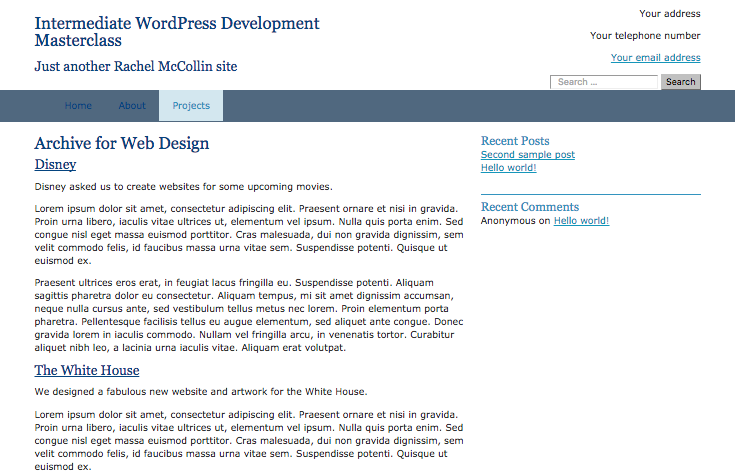The width and height of the screenshot is (735, 476).
Task: Open the 'Your email address' link
Action: [655, 58]
